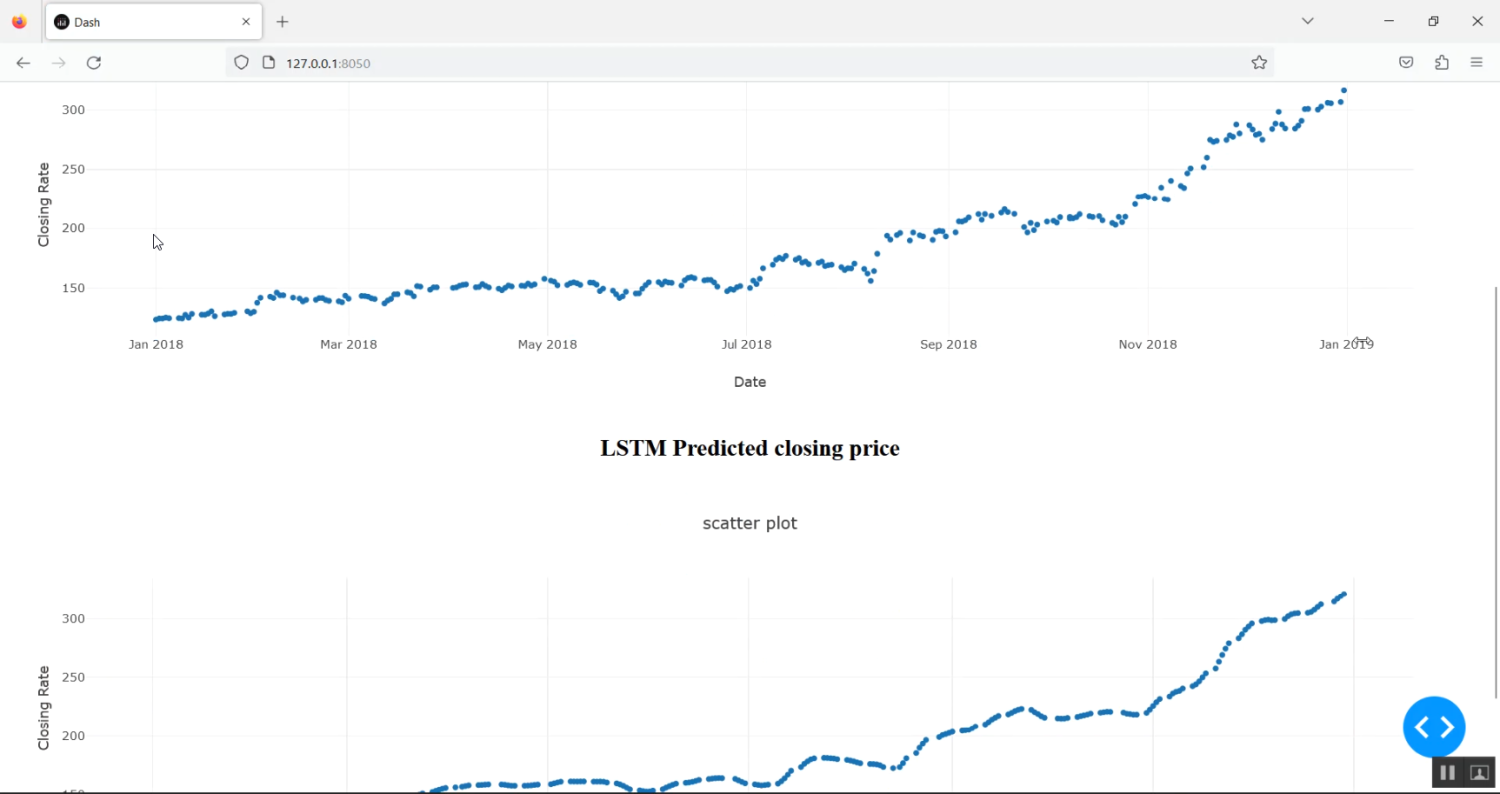Expand the list all tabs chevron
Image resolution: width=1500 pixels, height=794 pixels.
1307,21
